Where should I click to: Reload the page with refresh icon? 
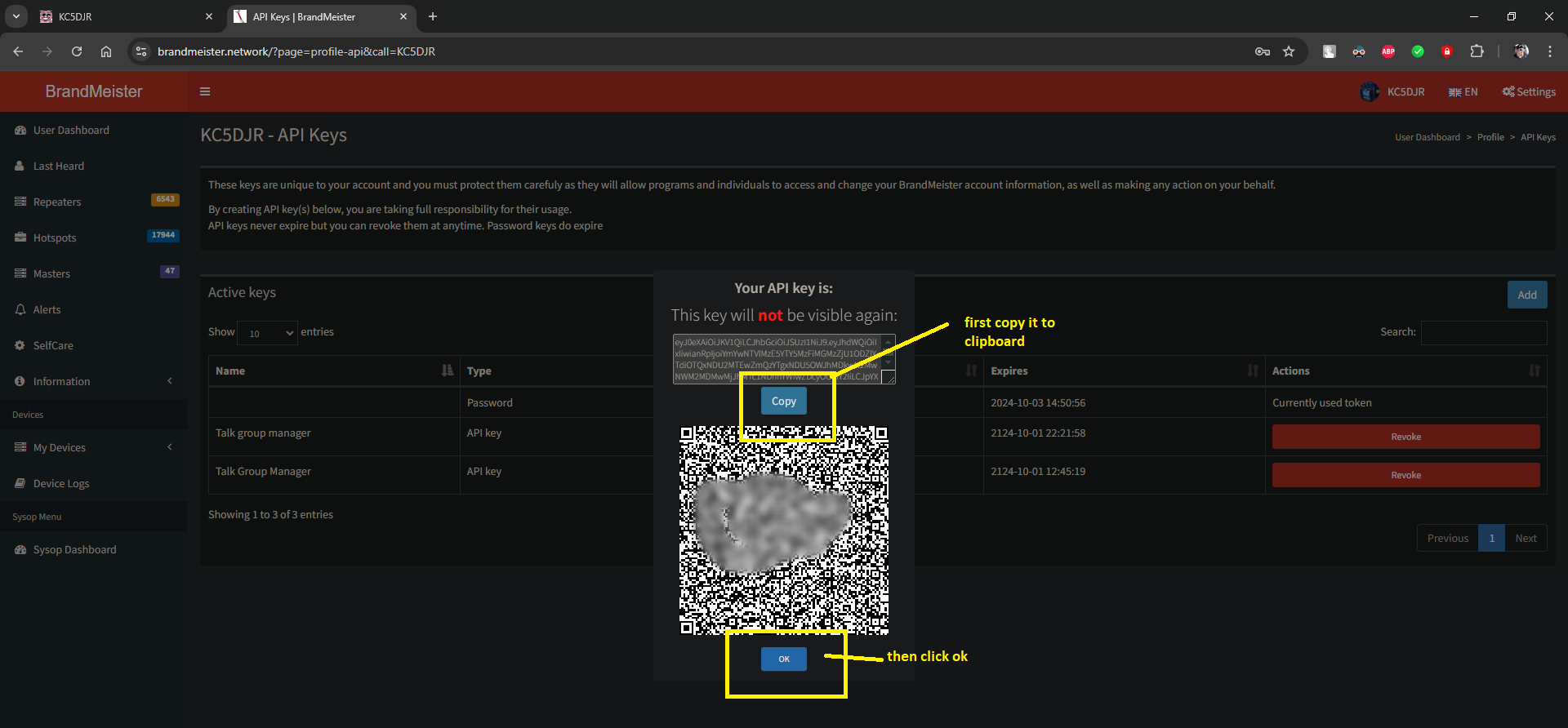coord(77,51)
